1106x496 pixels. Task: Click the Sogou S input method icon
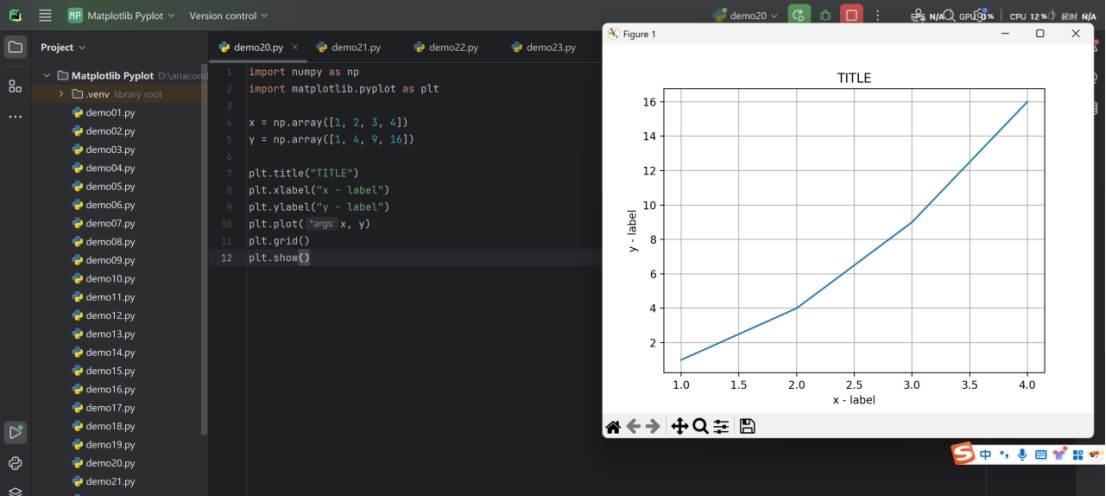click(x=964, y=454)
